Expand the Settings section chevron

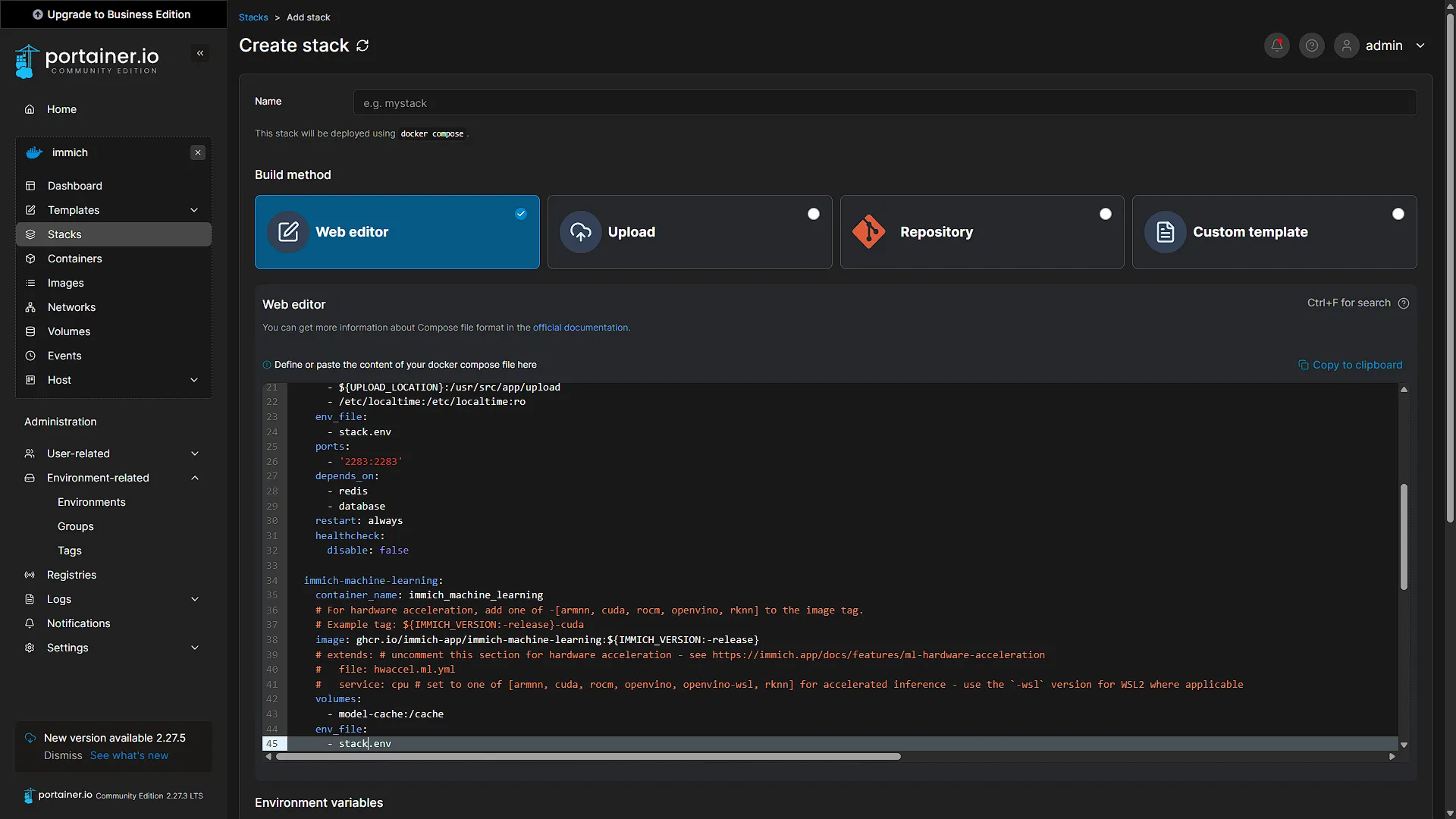(195, 648)
